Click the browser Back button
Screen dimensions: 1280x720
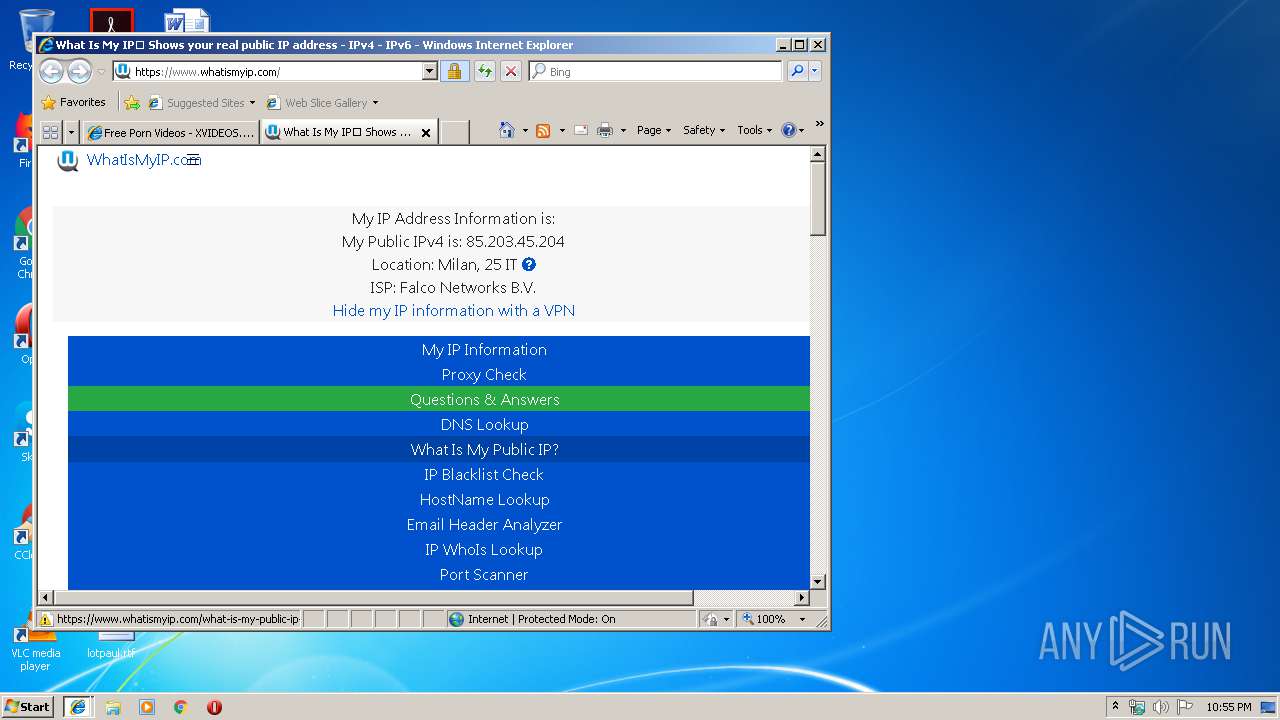pyautogui.click(x=51, y=71)
